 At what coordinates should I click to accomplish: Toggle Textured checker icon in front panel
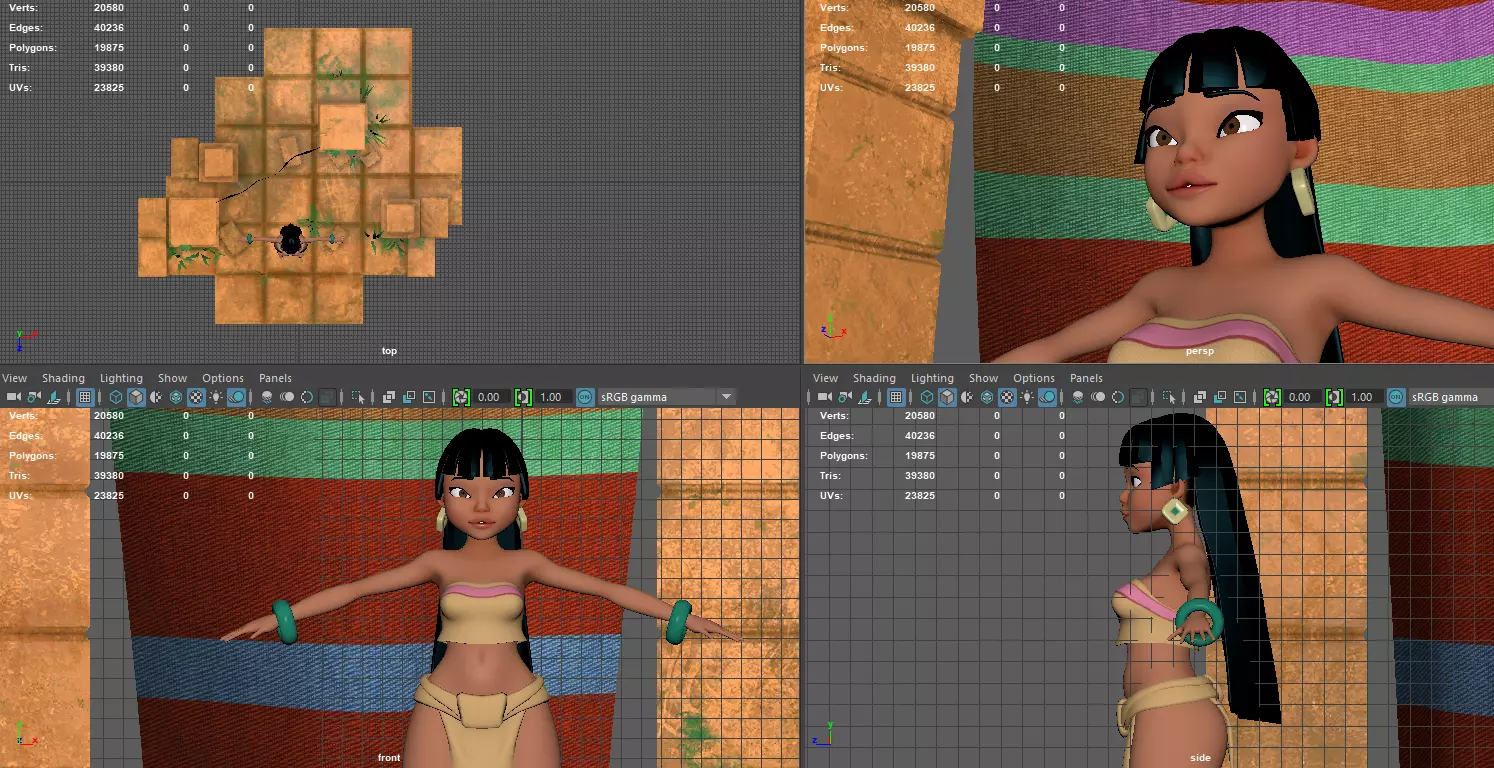(196, 397)
